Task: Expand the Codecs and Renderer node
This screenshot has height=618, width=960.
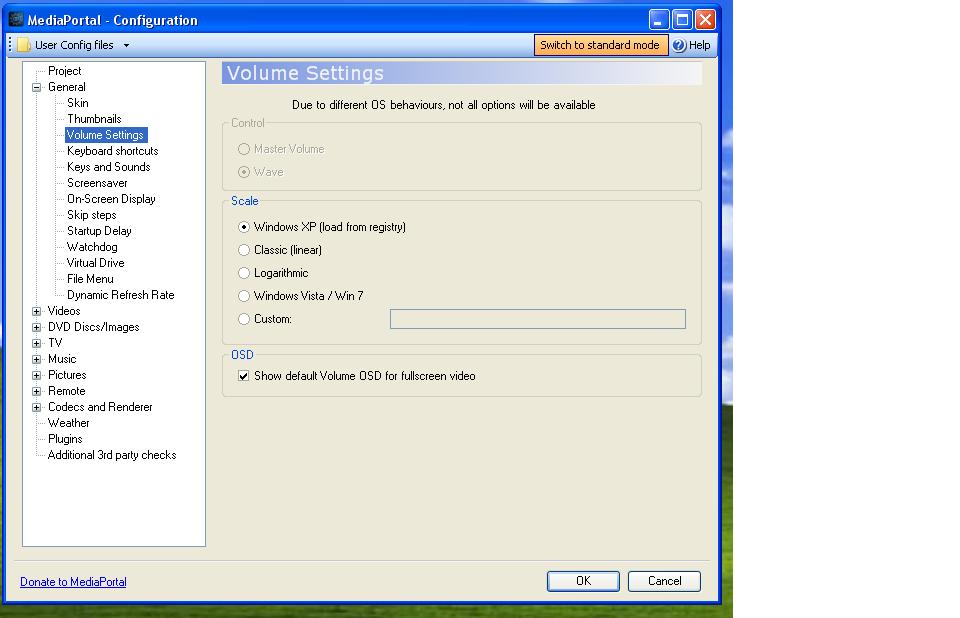Action: (x=37, y=407)
